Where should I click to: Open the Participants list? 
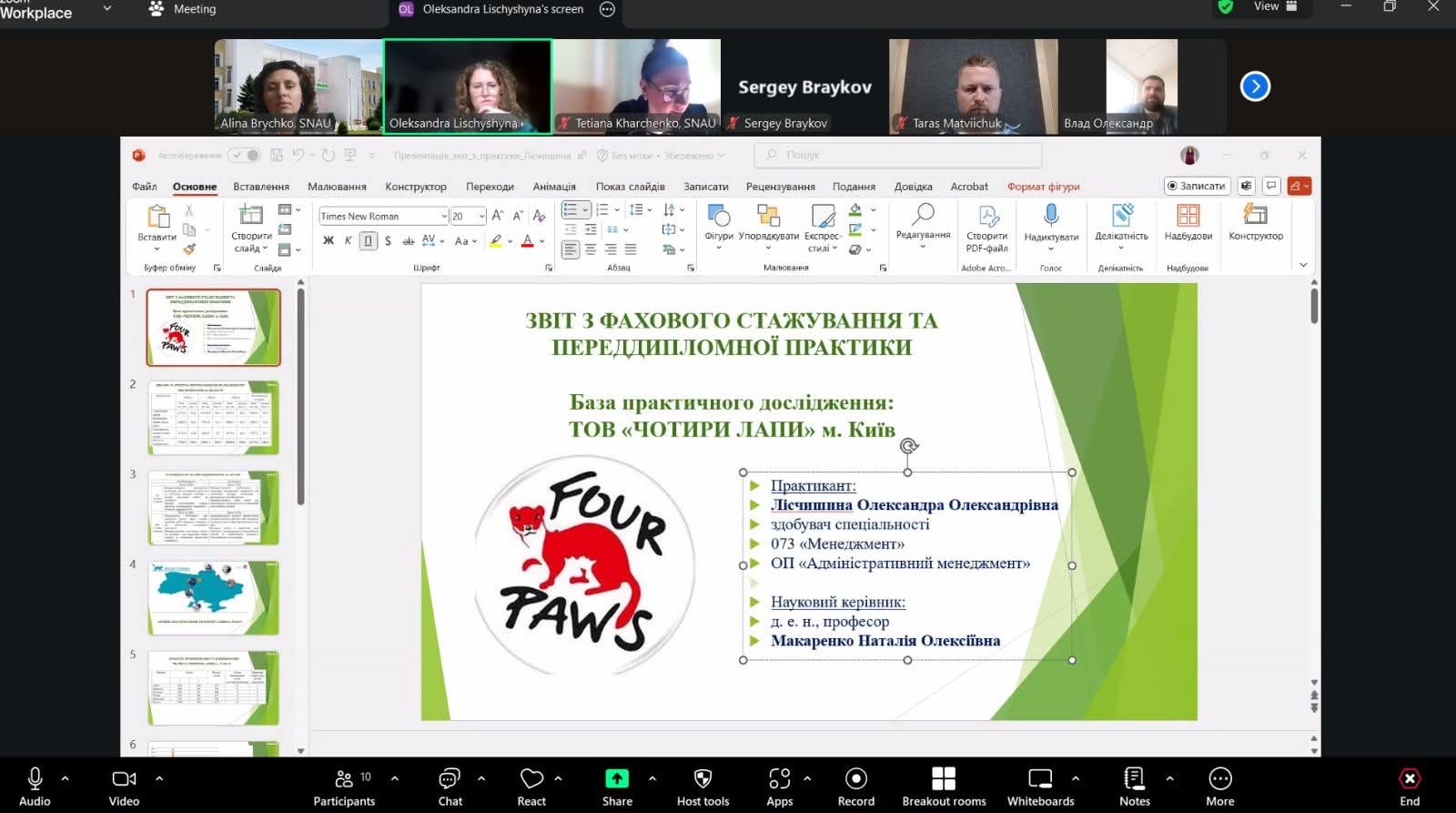(344, 779)
